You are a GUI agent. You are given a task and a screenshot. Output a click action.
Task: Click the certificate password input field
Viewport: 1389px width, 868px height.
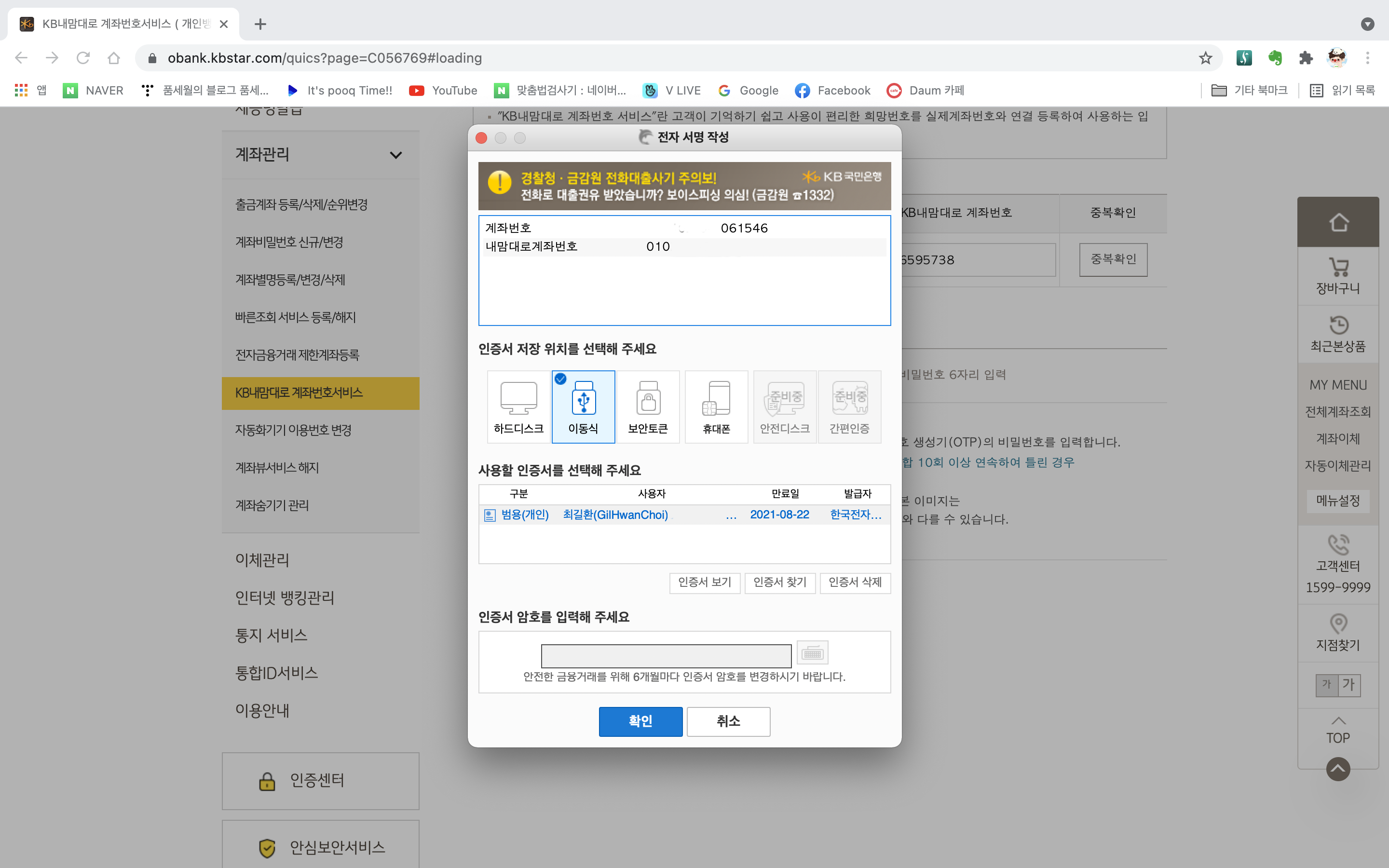666,655
